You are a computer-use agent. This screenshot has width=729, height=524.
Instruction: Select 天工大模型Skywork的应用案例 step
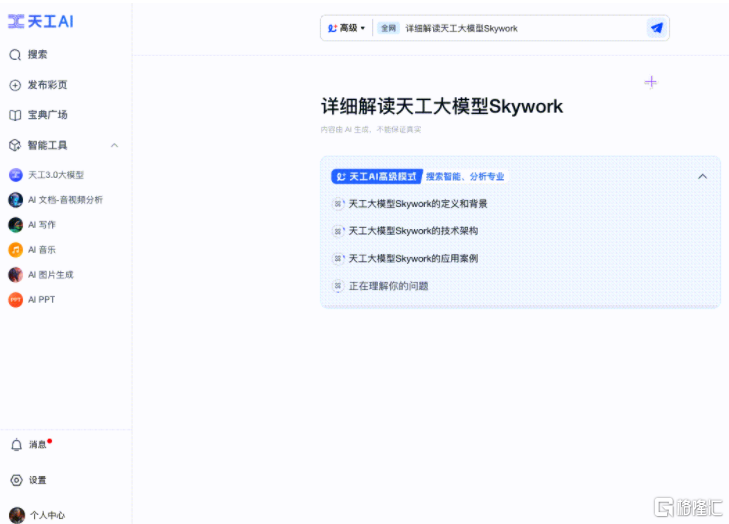(x=413, y=259)
